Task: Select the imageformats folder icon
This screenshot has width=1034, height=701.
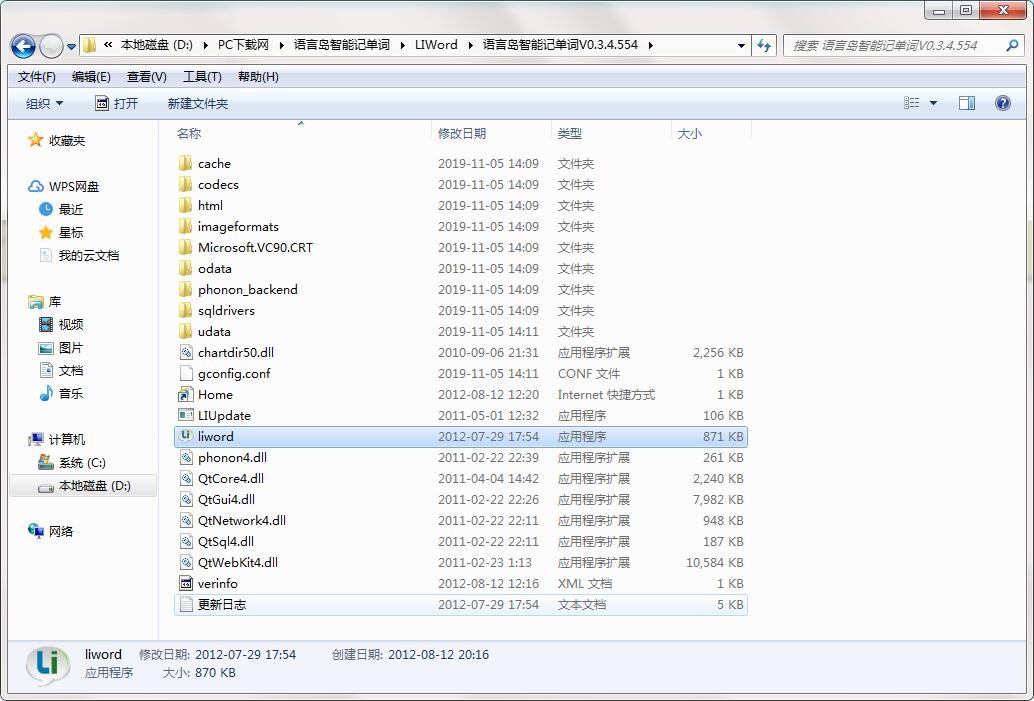Action: pos(185,226)
